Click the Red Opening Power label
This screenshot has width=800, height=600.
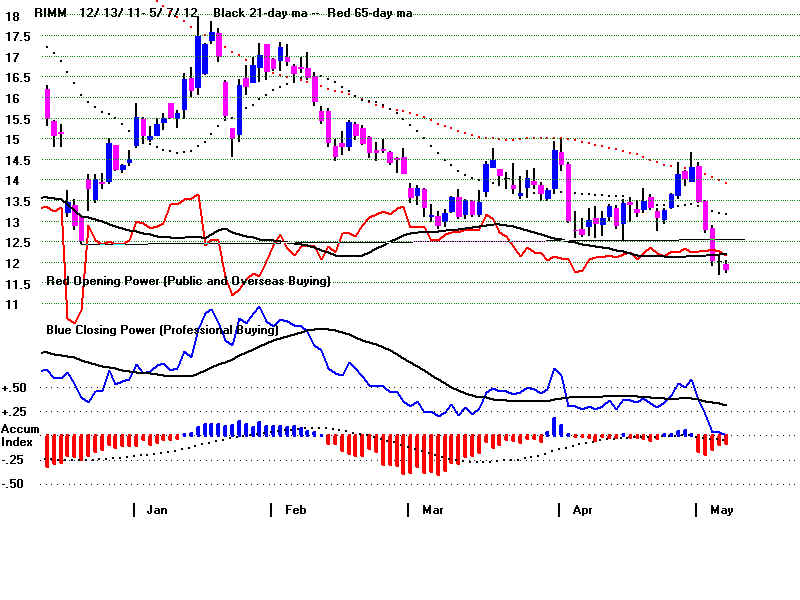click(187, 282)
